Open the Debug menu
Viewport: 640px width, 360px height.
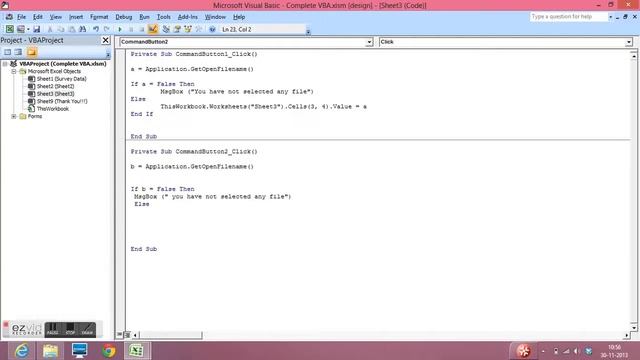tap(123, 17)
